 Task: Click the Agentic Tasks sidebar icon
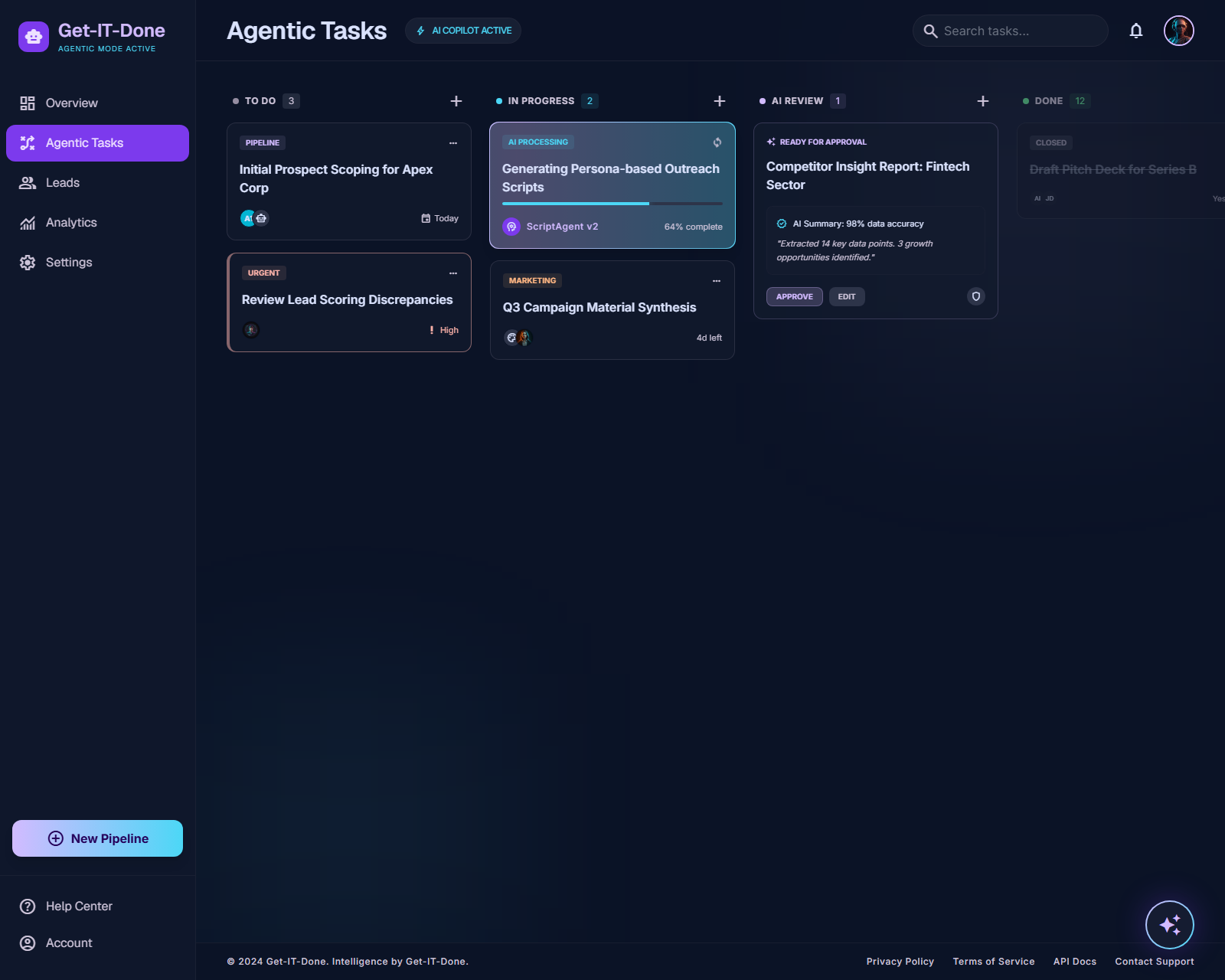(x=28, y=143)
